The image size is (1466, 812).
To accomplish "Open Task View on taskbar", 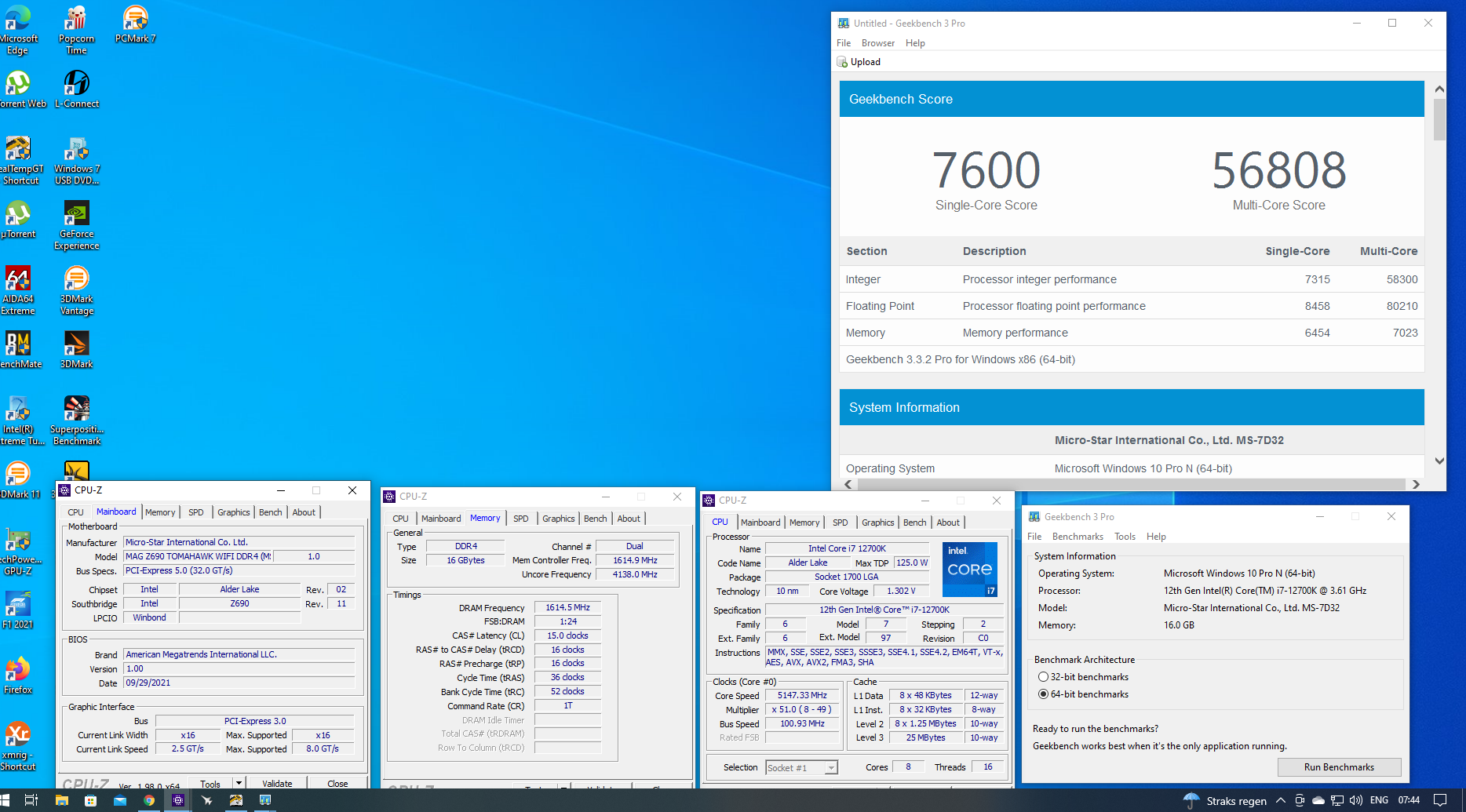I will (x=31, y=800).
